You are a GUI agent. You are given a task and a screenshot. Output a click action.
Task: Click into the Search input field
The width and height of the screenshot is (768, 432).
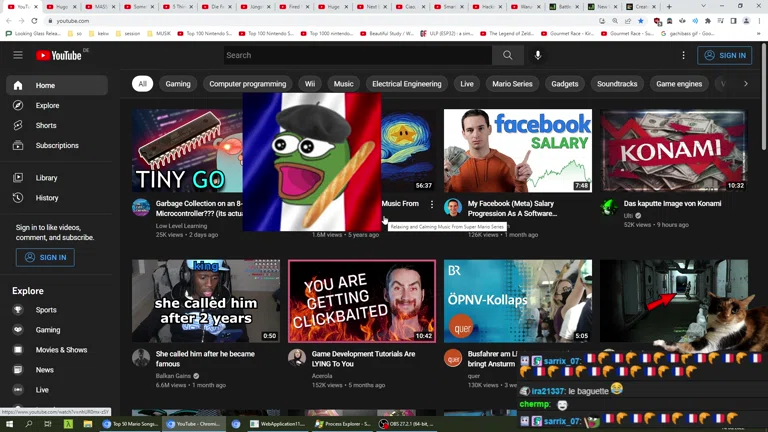click(355, 56)
